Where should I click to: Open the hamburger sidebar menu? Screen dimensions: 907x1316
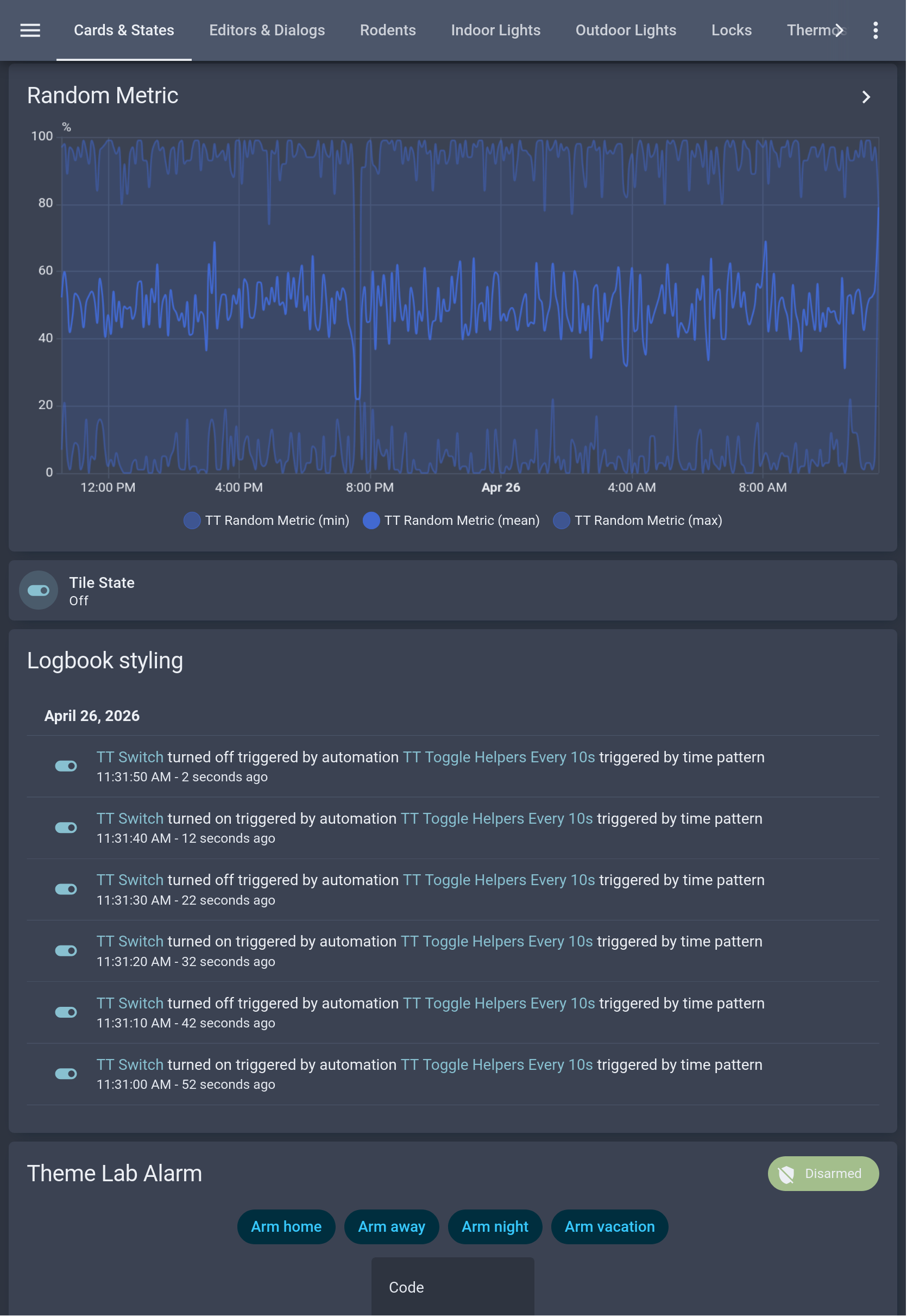click(x=30, y=30)
